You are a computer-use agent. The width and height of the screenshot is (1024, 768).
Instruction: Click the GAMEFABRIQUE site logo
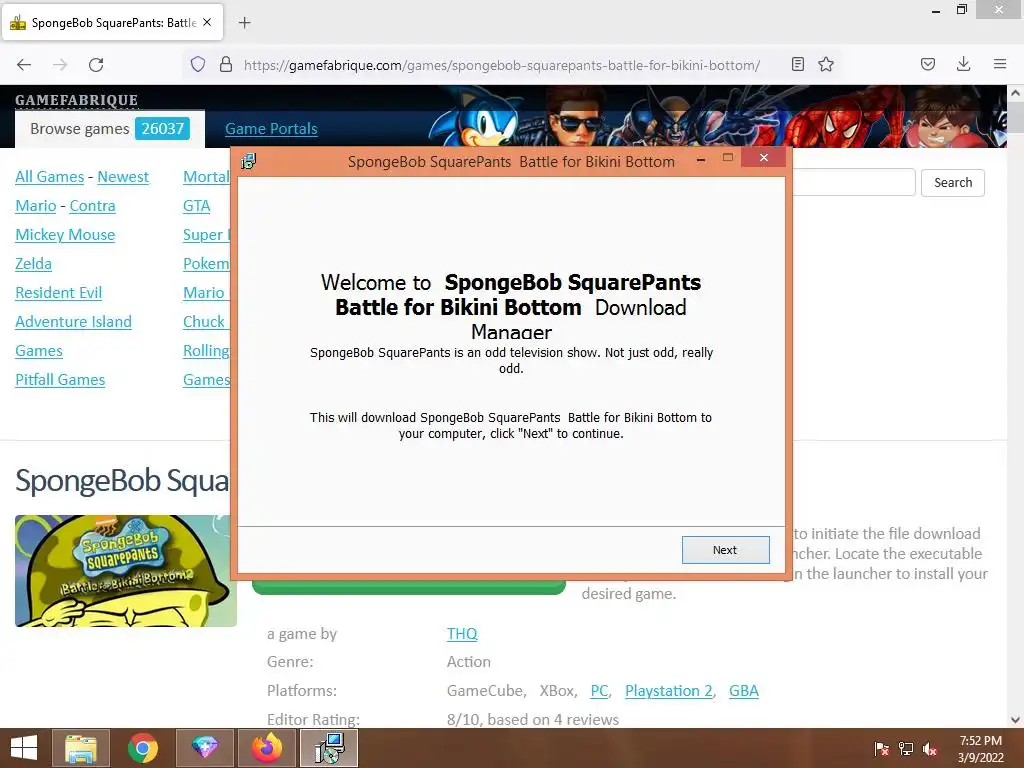point(76,100)
